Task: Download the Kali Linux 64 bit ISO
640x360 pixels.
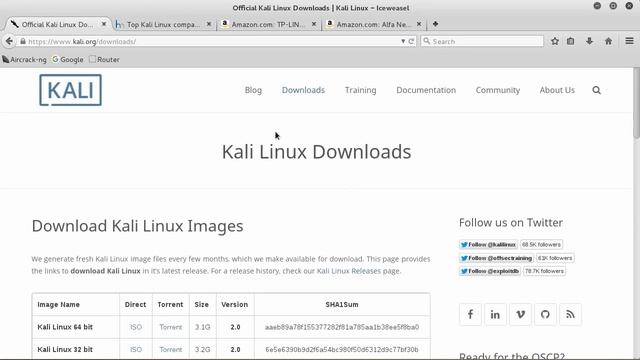Action: coord(136,327)
